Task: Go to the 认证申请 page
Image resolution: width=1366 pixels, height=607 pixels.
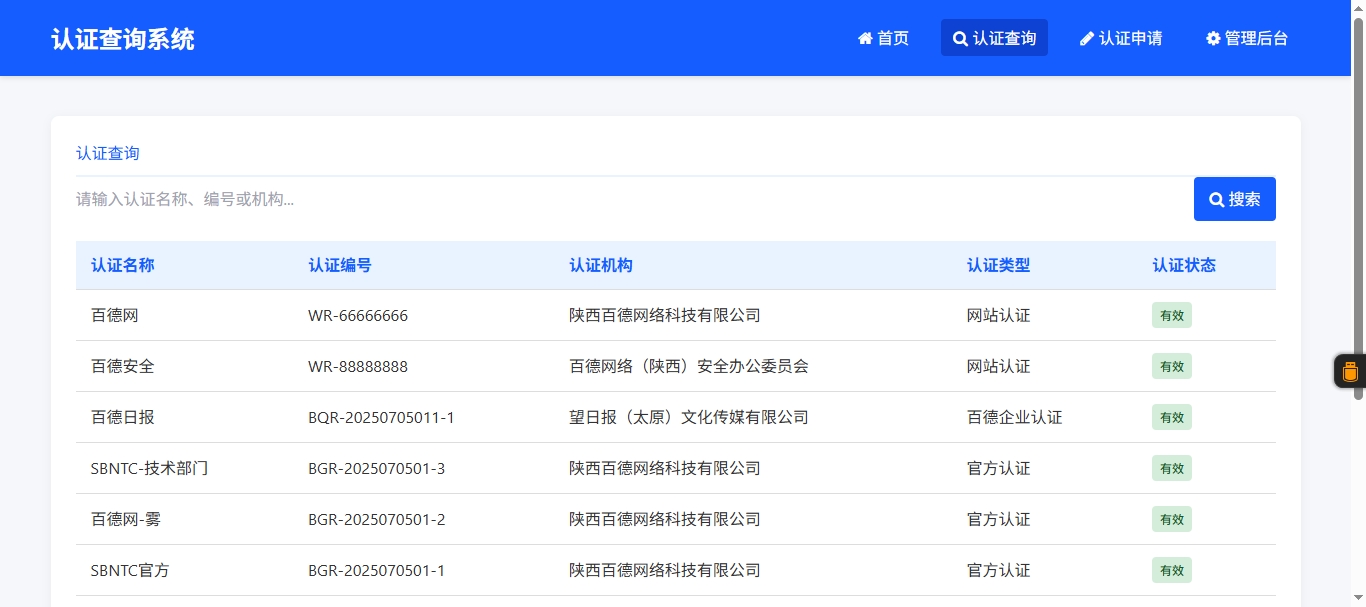Action: click(1120, 38)
